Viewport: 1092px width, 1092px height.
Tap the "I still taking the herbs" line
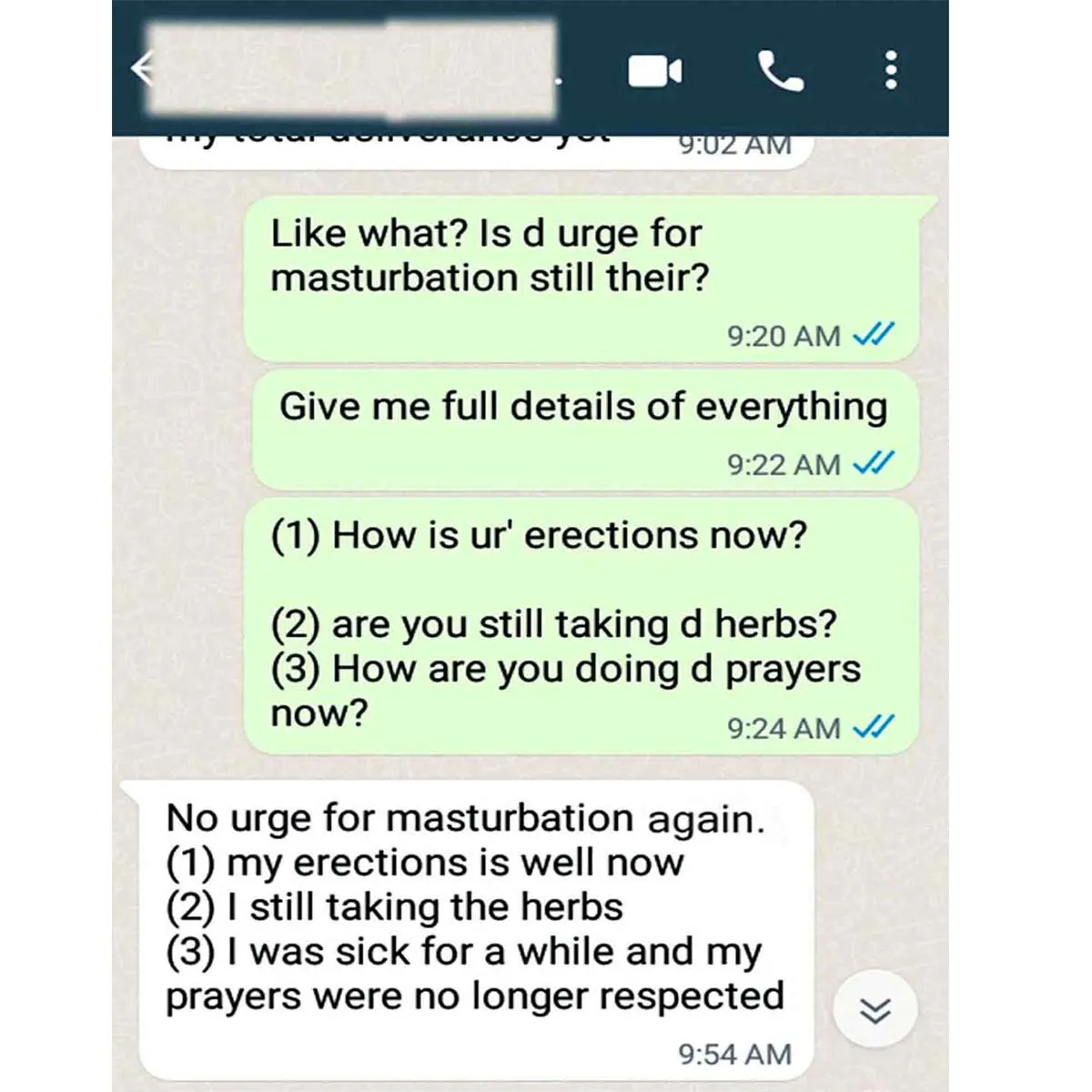point(394,906)
